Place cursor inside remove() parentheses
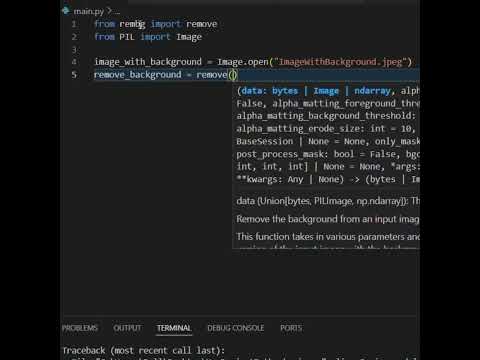The width and height of the screenshot is (480, 360). [x=233, y=75]
